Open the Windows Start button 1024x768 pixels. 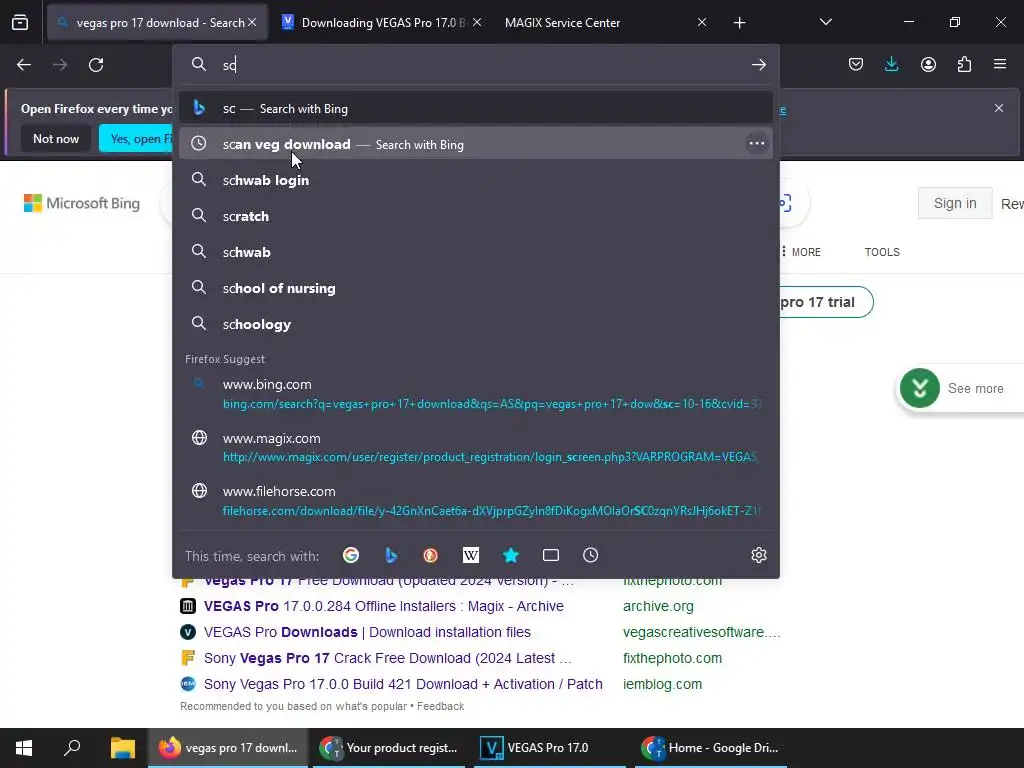pos(24,748)
